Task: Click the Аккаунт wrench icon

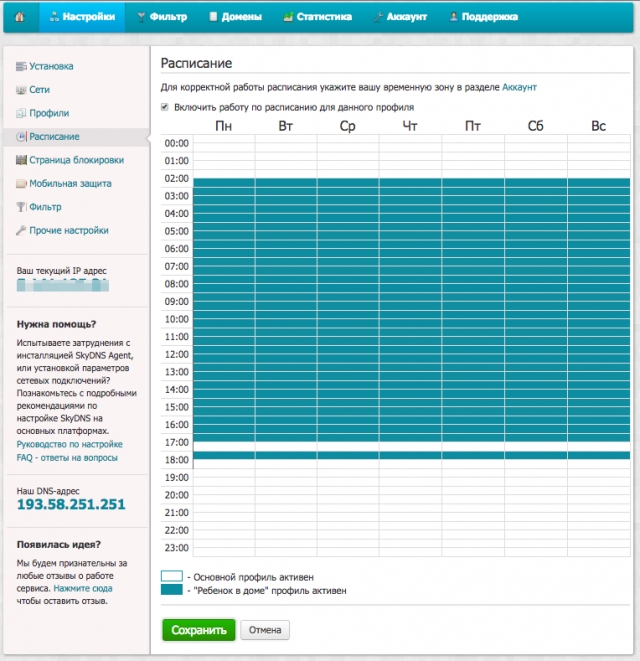Action: [x=378, y=17]
